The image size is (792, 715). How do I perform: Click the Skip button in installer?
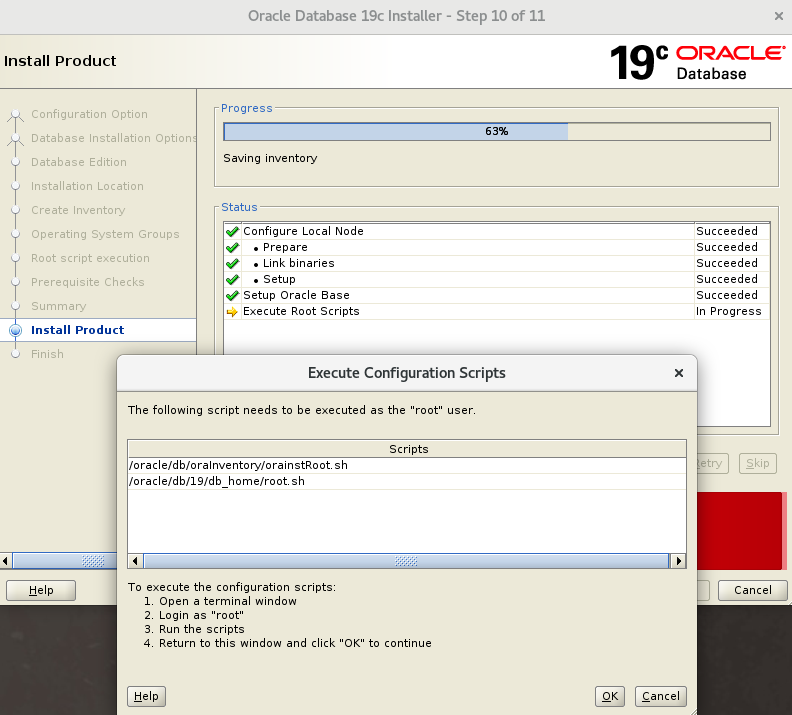(x=757, y=464)
